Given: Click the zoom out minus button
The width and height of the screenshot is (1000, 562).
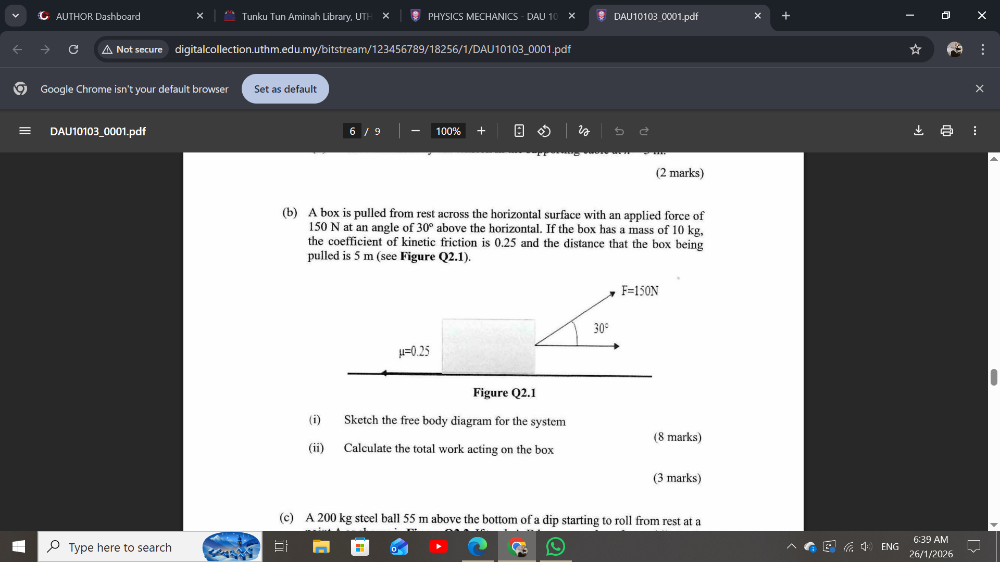Looking at the screenshot, I should point(415,131).
